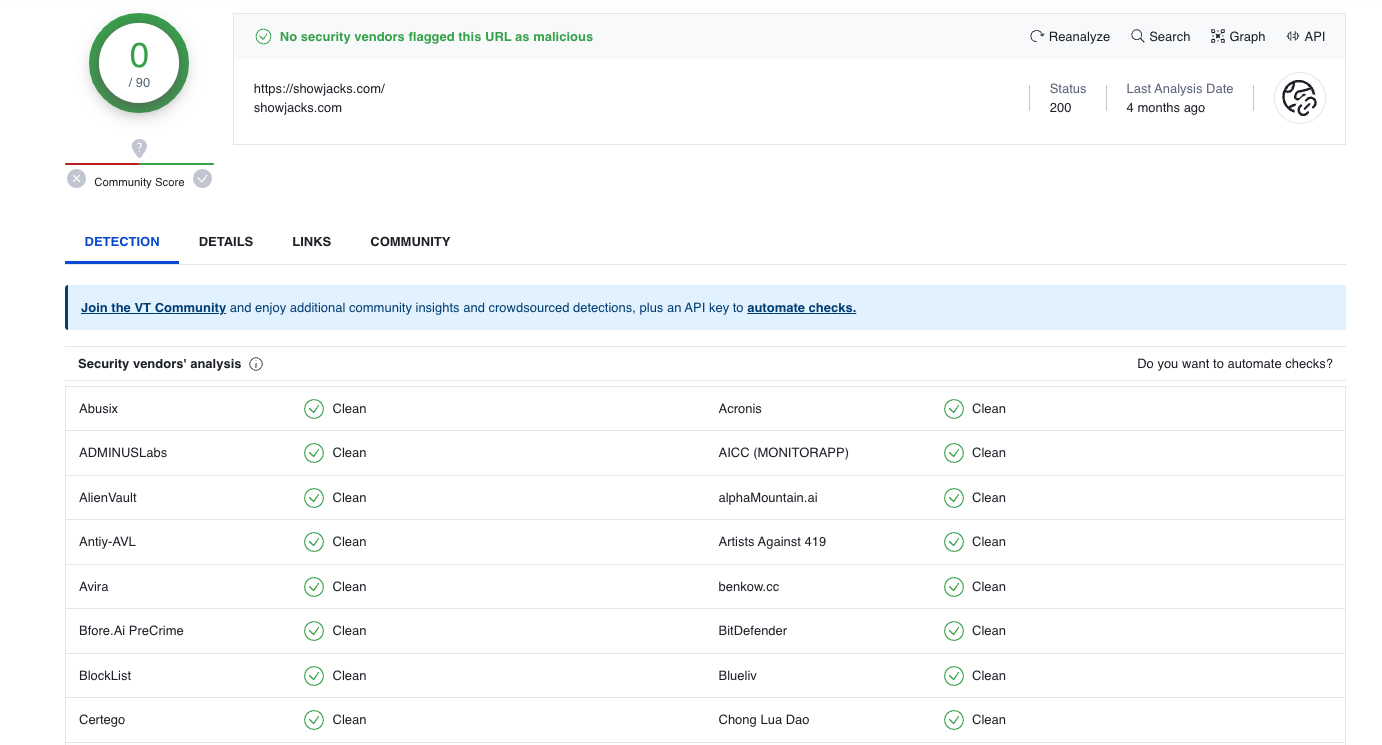Image resolution: width=1382 pixels, height=745 pixels.
Task: Click the Certego vendor name
Action: [102, 719]
